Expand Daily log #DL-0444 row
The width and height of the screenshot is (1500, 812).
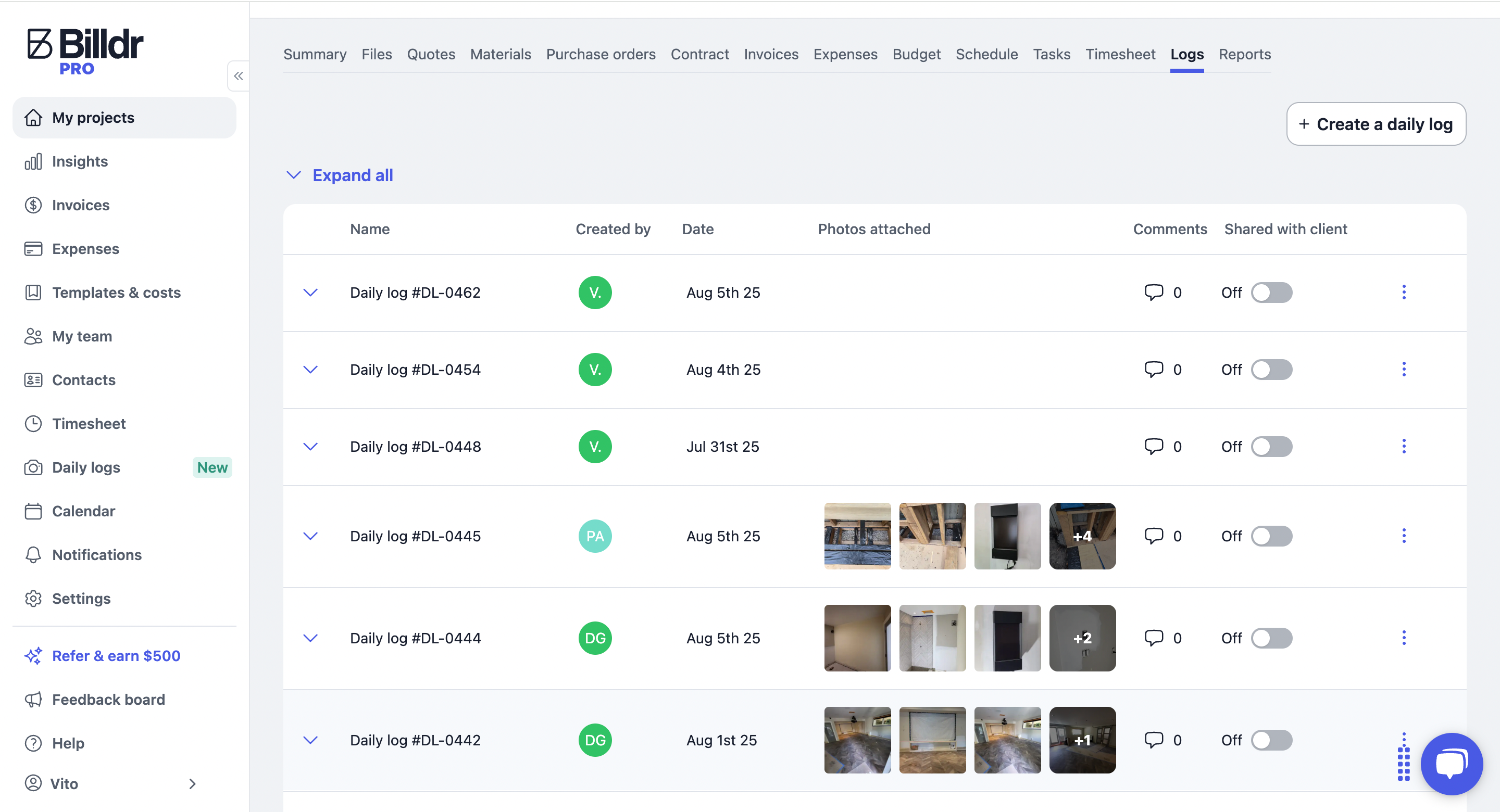pyautogui.click(x=310, y=638)
